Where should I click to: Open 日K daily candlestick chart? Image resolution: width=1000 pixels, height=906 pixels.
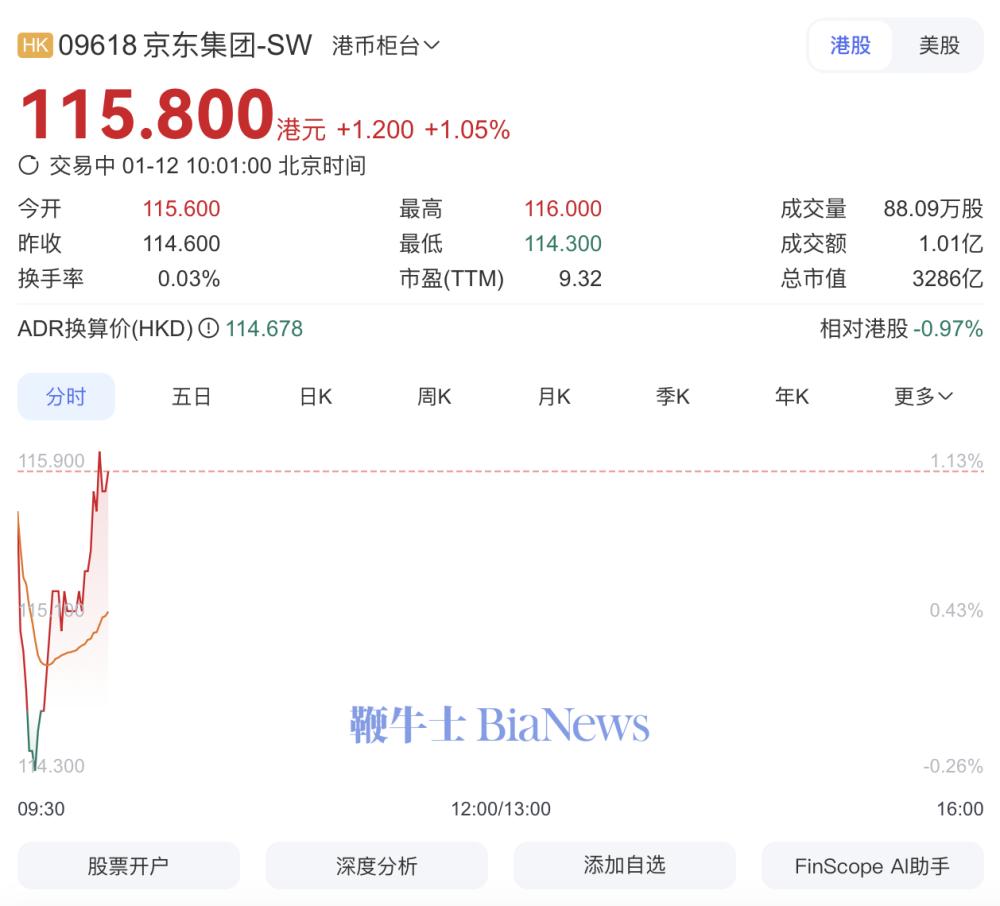[314, 396]
